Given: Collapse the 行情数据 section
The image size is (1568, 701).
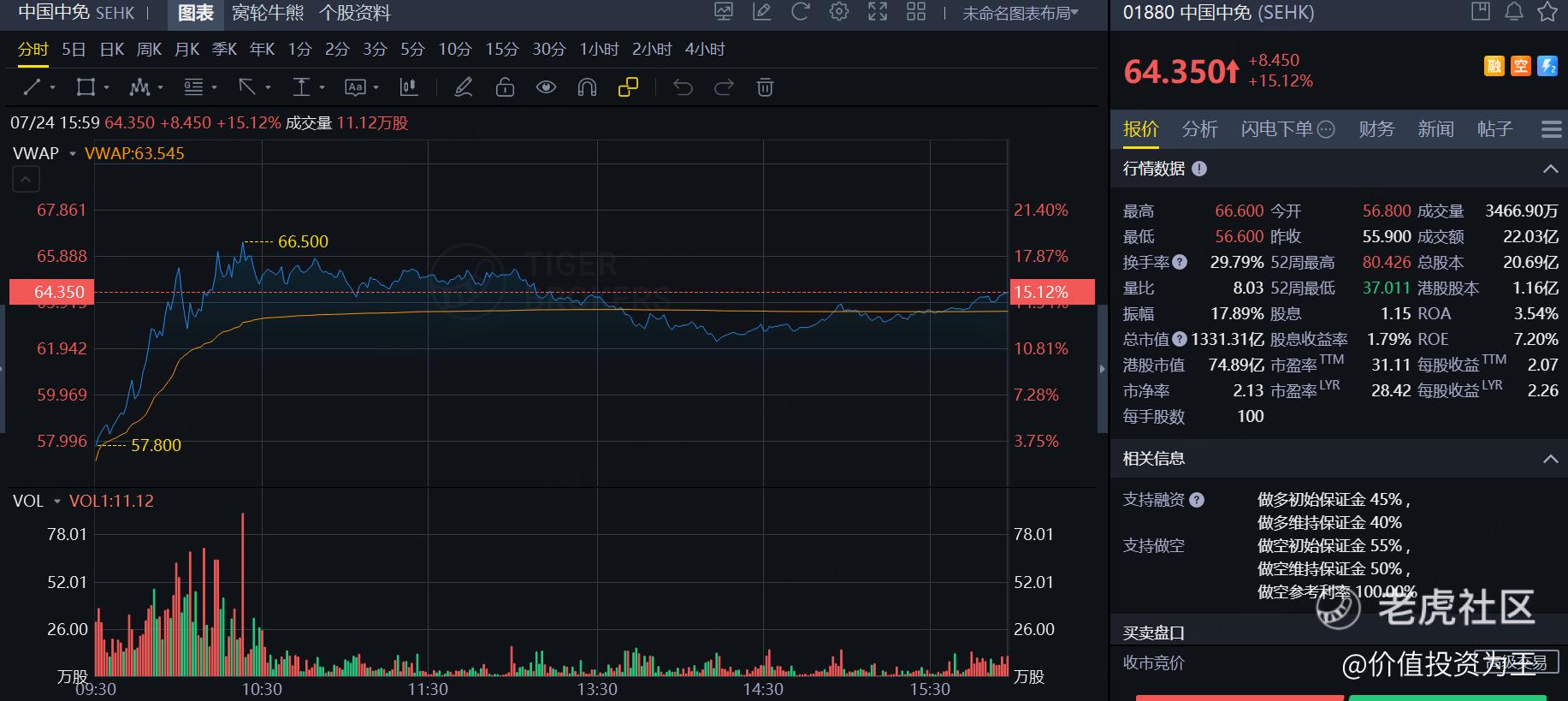Looking at the screenshot, I should tap(1549, 169).
